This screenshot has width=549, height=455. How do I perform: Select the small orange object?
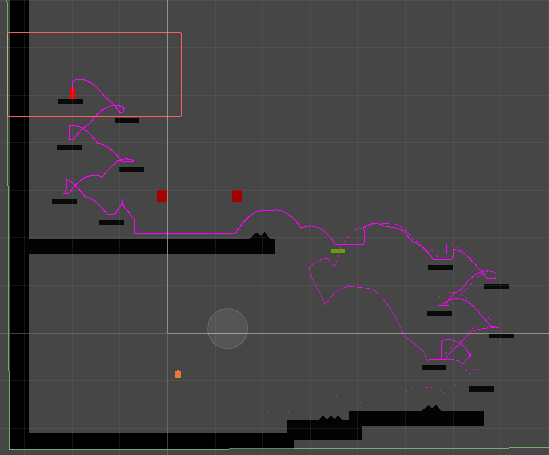(178, 374)
